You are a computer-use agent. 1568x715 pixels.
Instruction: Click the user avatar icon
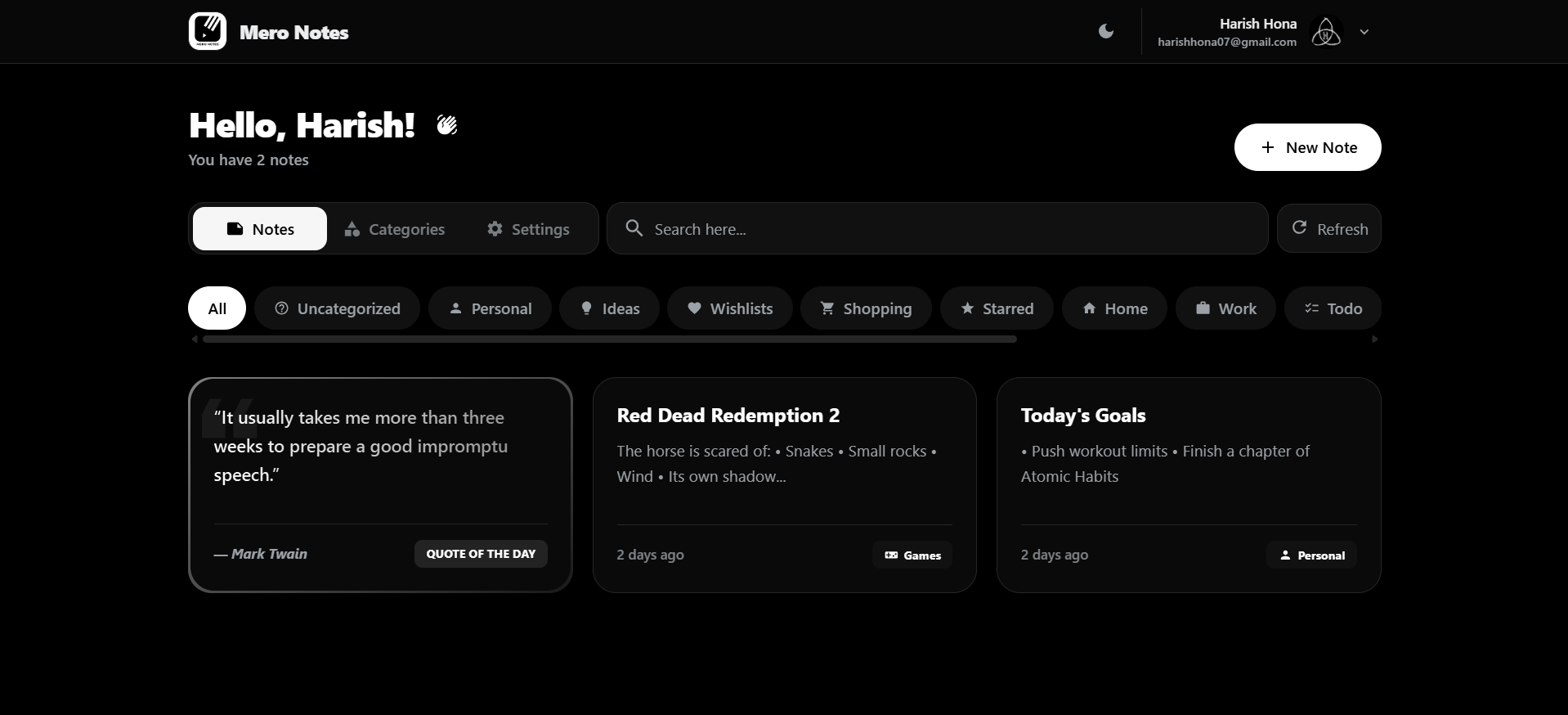[1326, 32]
